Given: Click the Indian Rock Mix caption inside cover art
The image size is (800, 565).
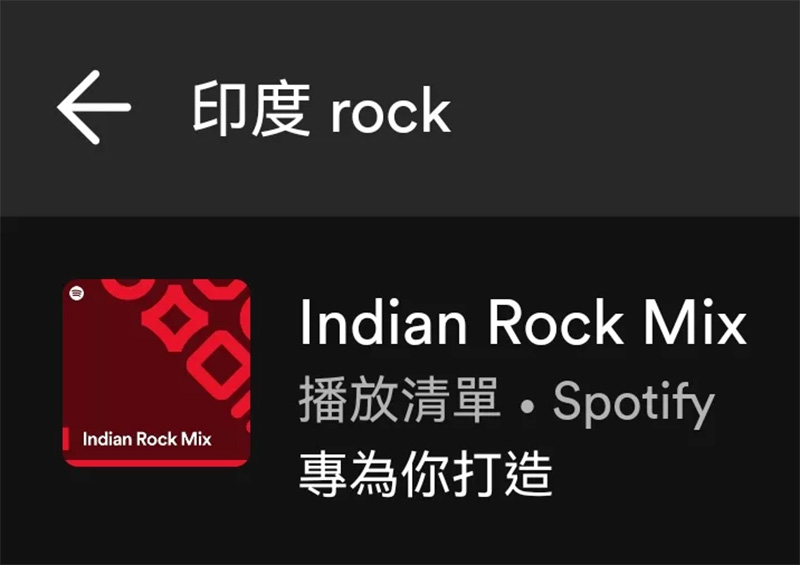Looking at the screenshot, I should pyautogui.click(x=147, y=439).
